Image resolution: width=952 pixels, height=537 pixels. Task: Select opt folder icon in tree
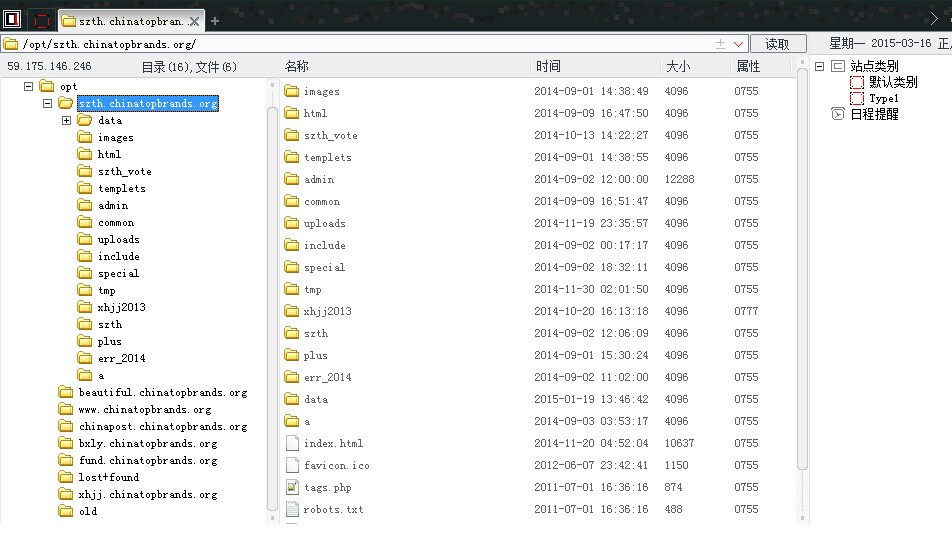(47, 86)
